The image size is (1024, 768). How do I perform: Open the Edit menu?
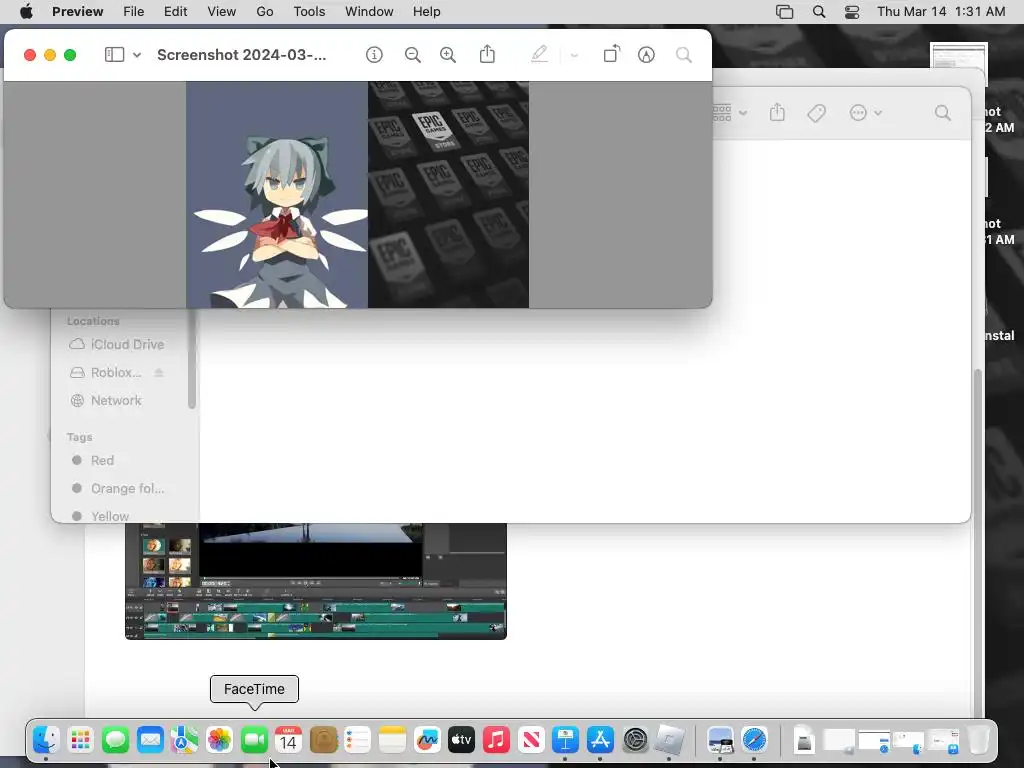[x=175, y=12]
